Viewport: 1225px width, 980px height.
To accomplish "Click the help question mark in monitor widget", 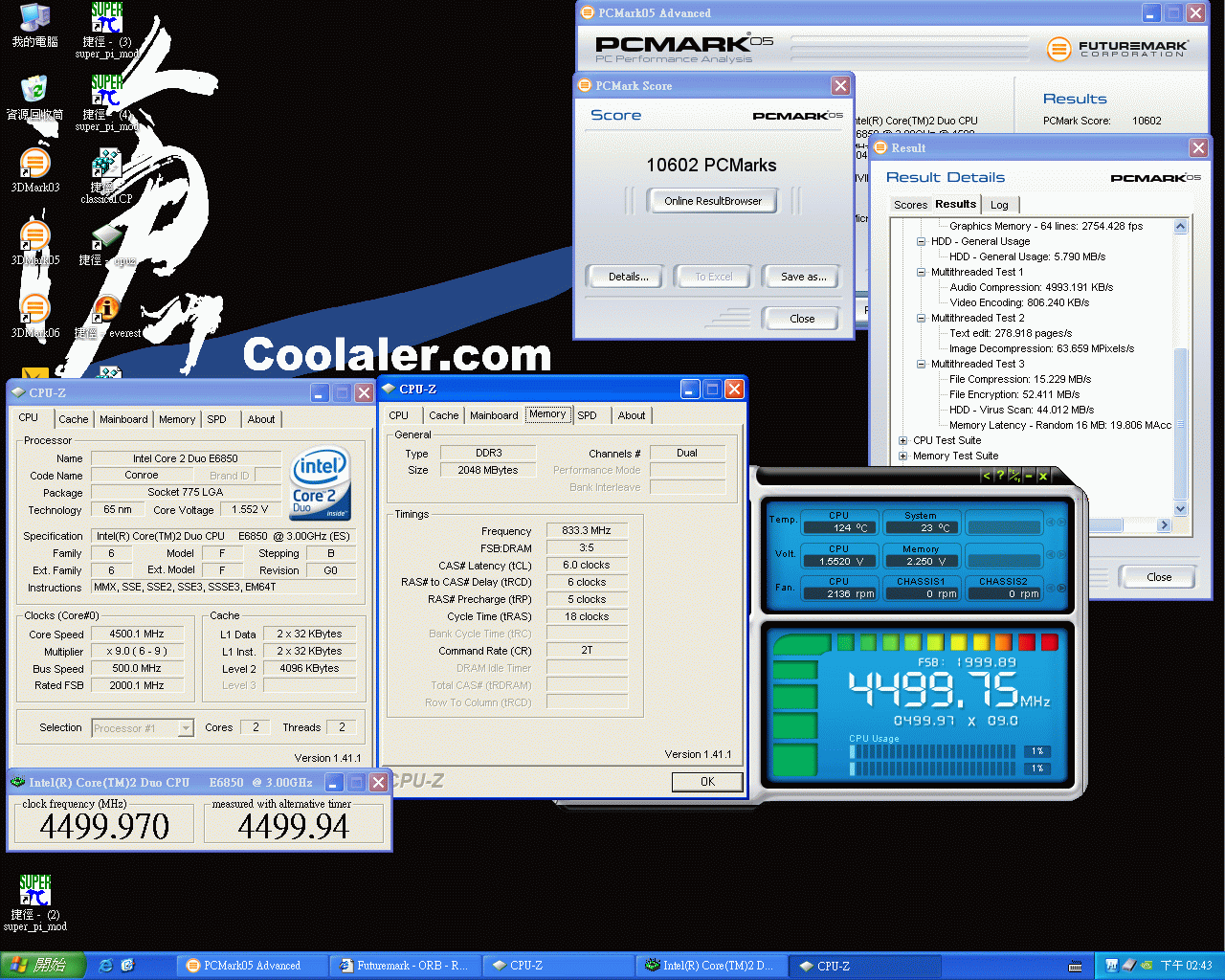I will 1000,476.
